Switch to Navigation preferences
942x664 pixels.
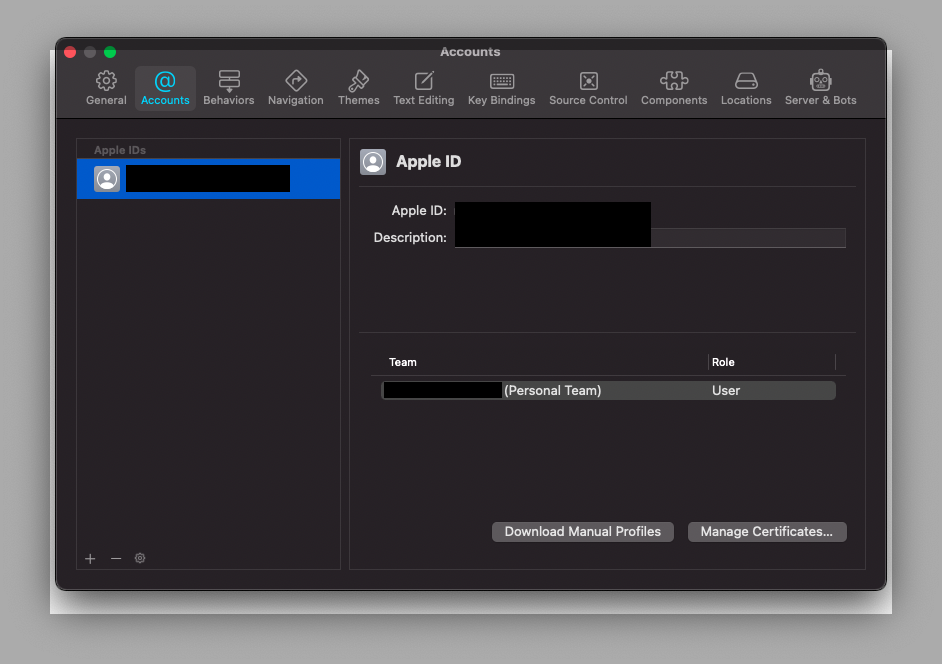point(296,88)
